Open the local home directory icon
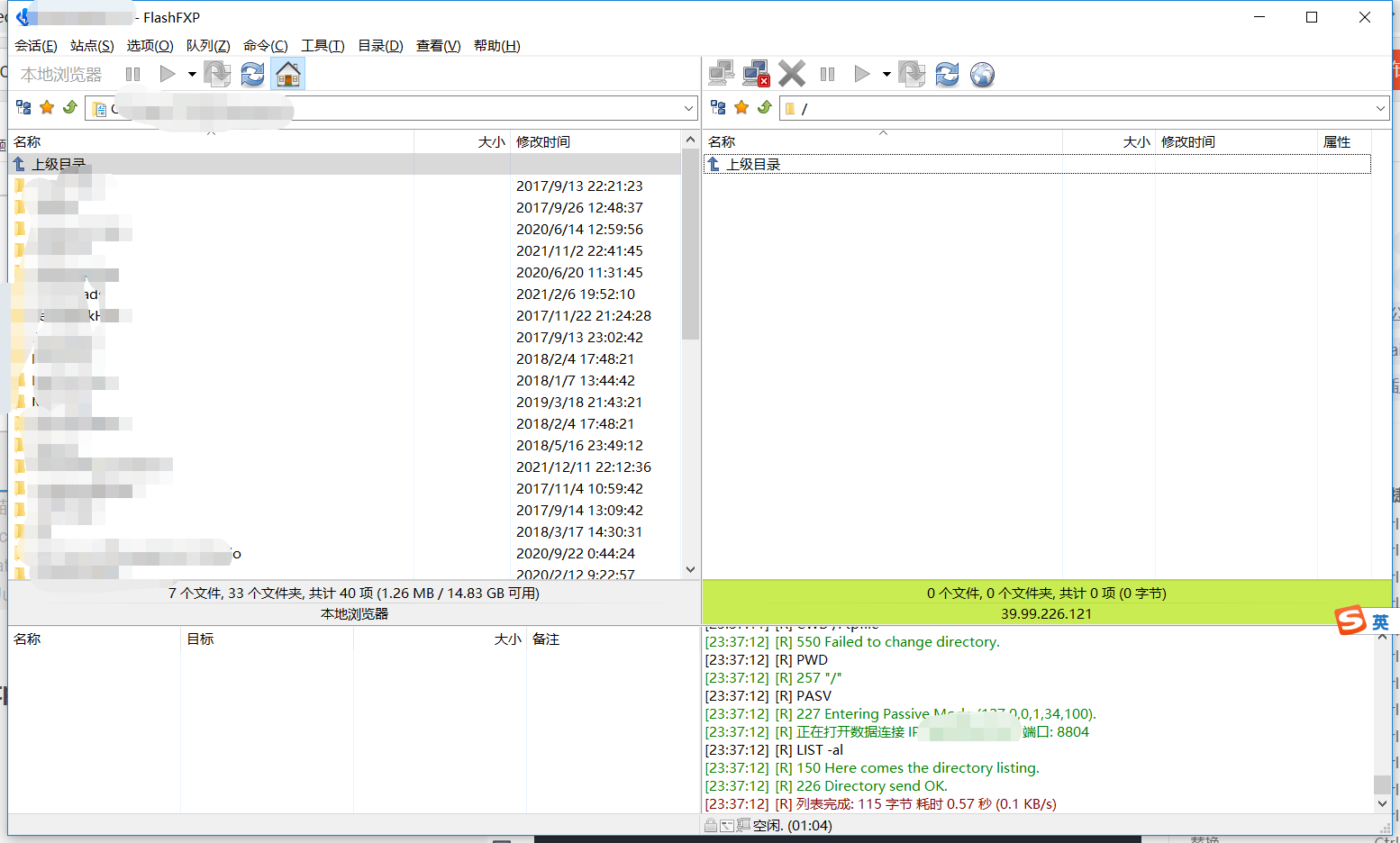The height and width of the screenshot is (843, 1400). point(287,74)
